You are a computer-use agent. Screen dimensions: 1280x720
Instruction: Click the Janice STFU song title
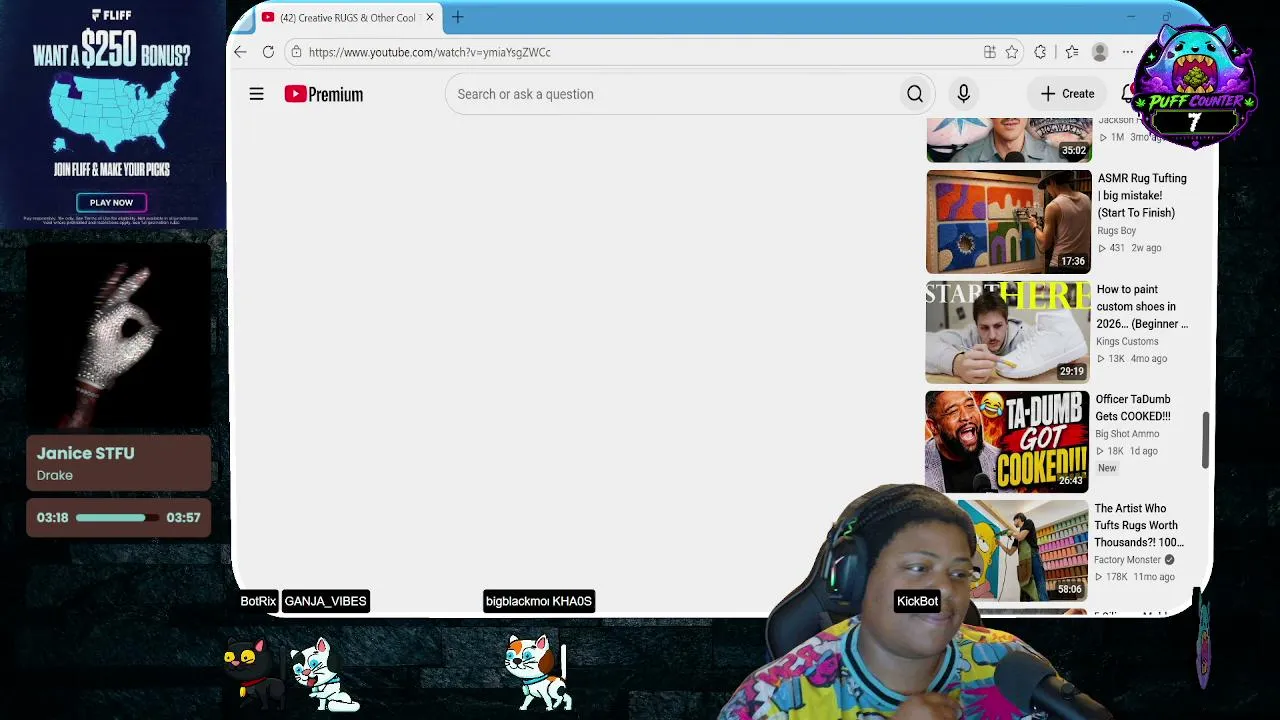85,453
